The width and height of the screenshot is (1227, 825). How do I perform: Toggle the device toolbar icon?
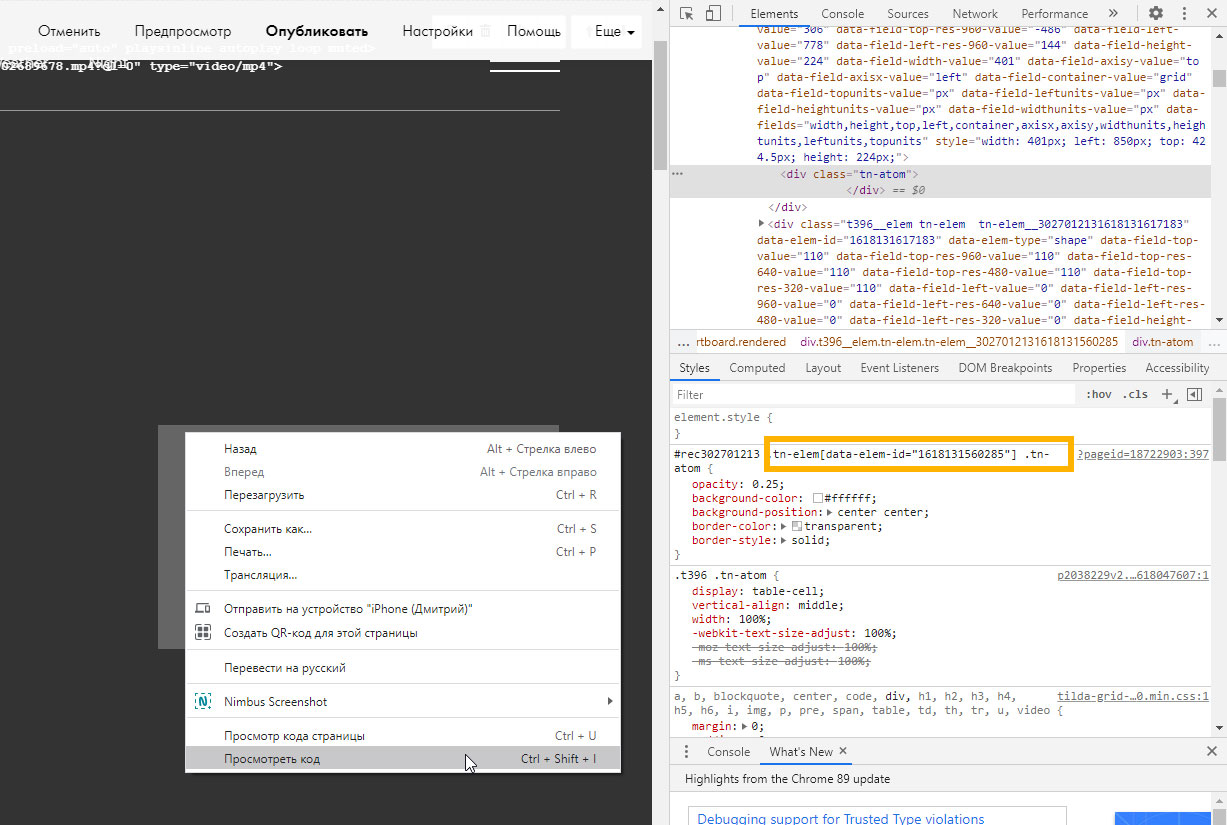(x=713, y=14)
